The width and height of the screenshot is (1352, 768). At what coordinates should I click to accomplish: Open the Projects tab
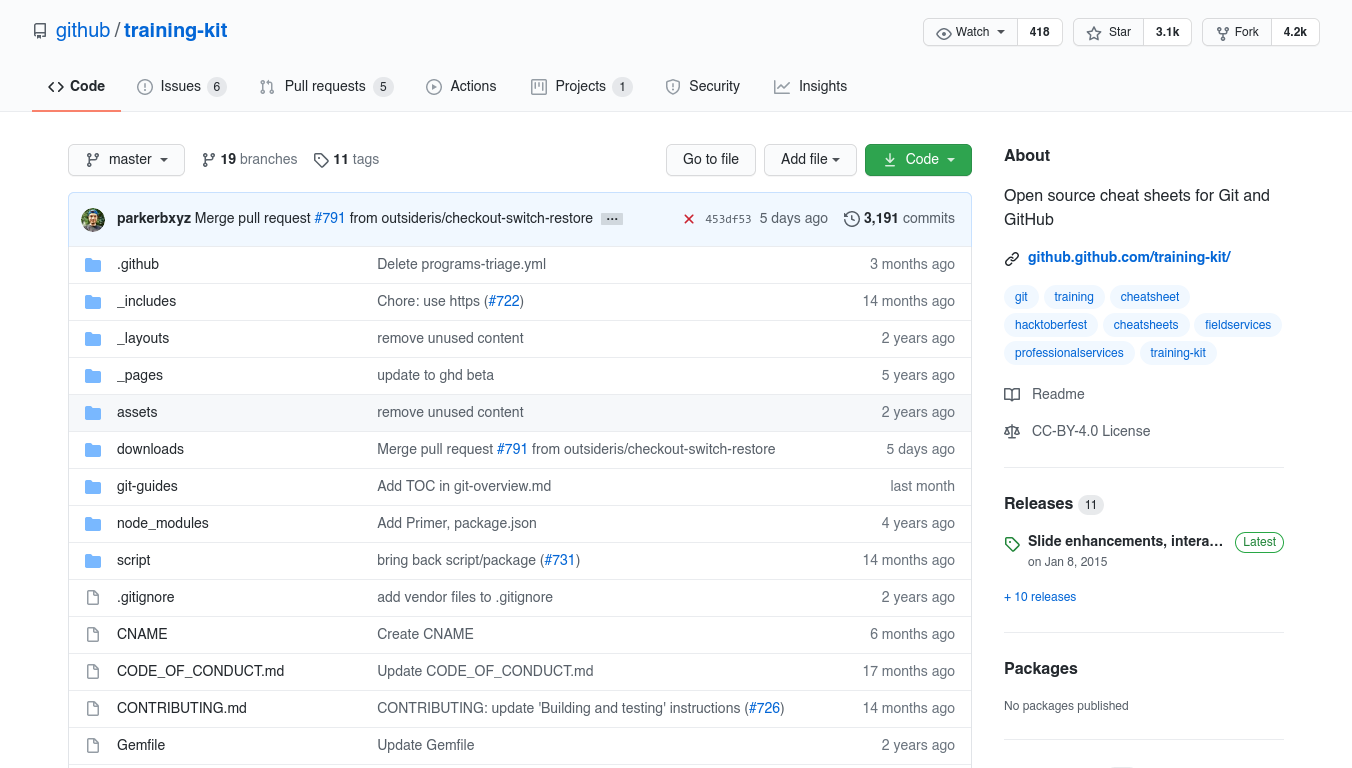point(581,86)
